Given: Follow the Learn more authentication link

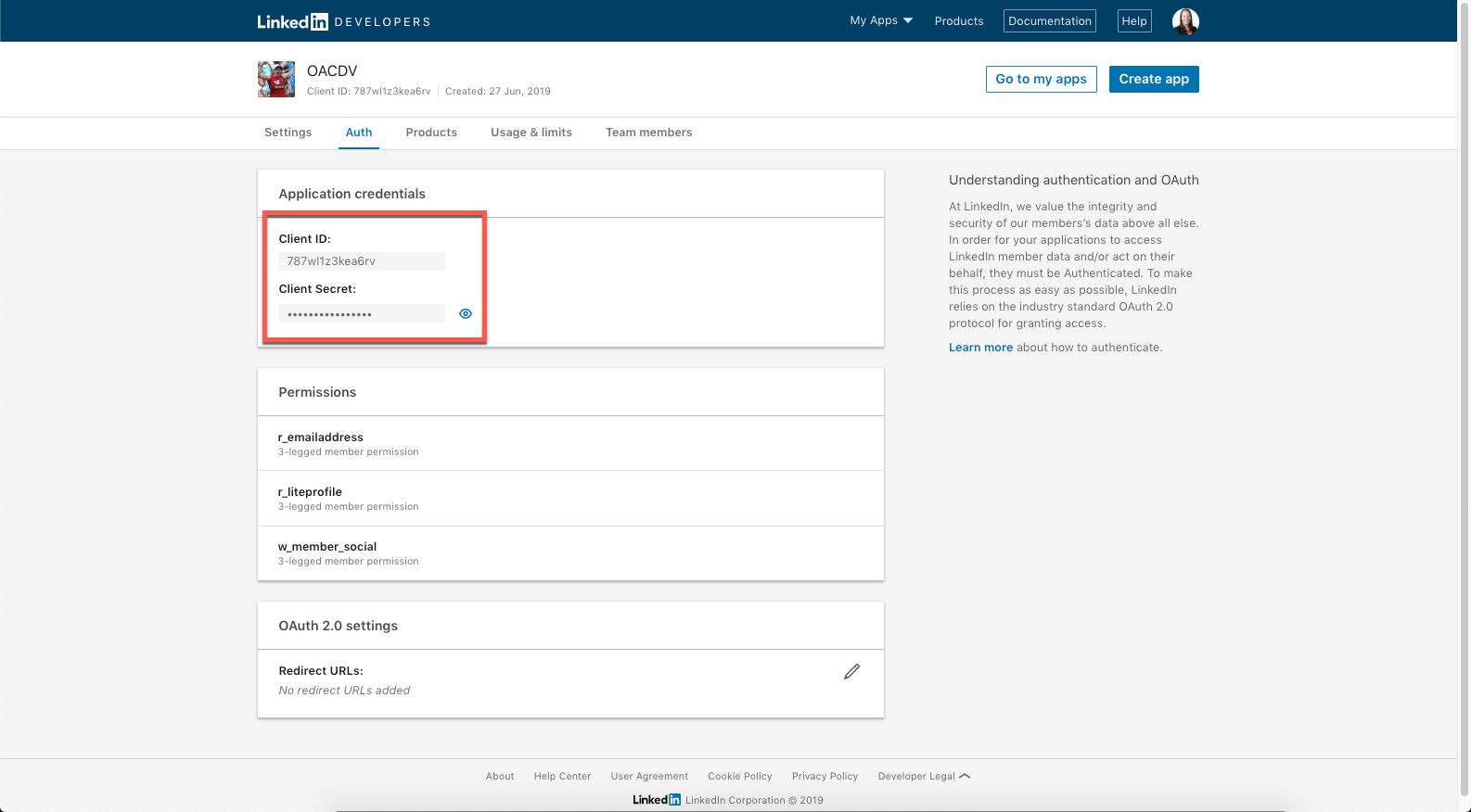Looking at the screenshot, I should tap(980, 348).
